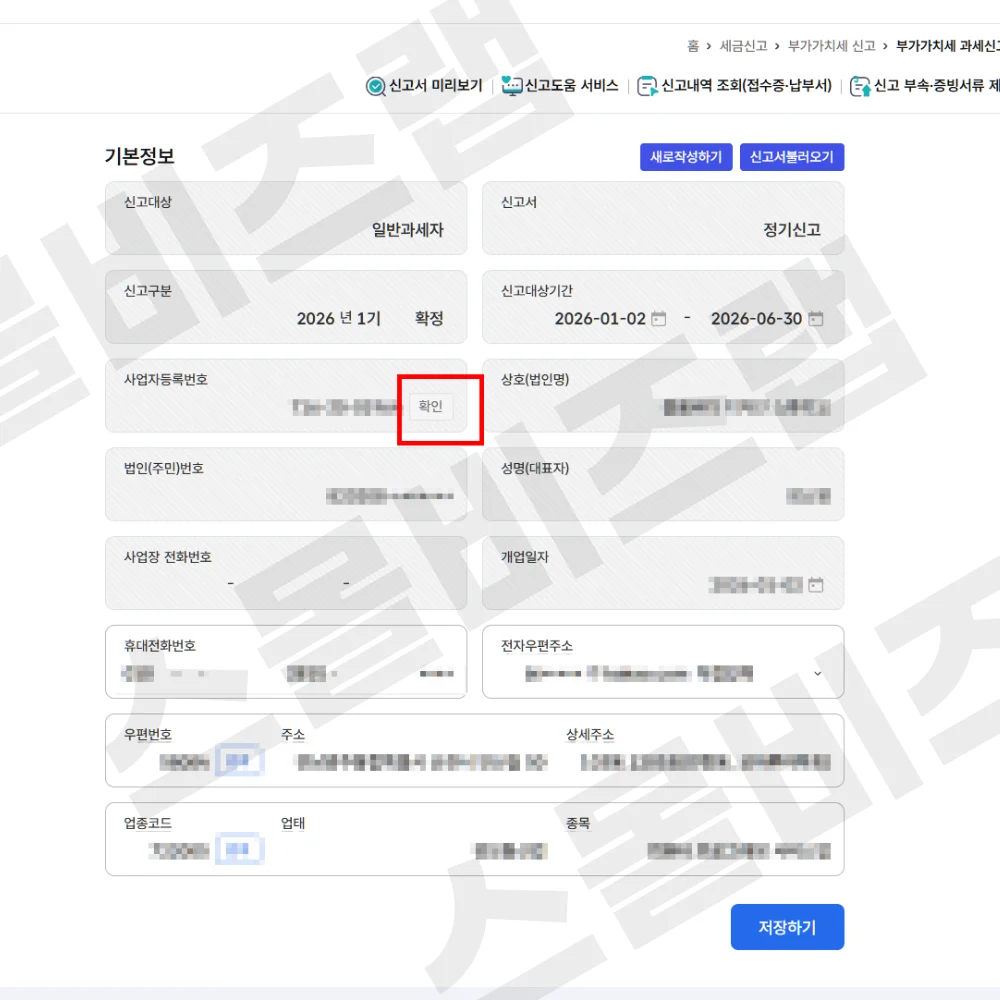1000x1000 pixels.
Task: Open calendar icon in 개업일자 field
Action: point(816,585)
